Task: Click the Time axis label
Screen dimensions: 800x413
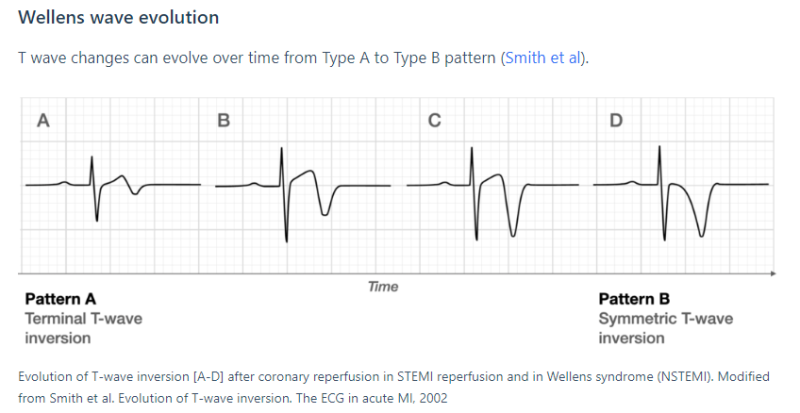Action: (382, 287)
